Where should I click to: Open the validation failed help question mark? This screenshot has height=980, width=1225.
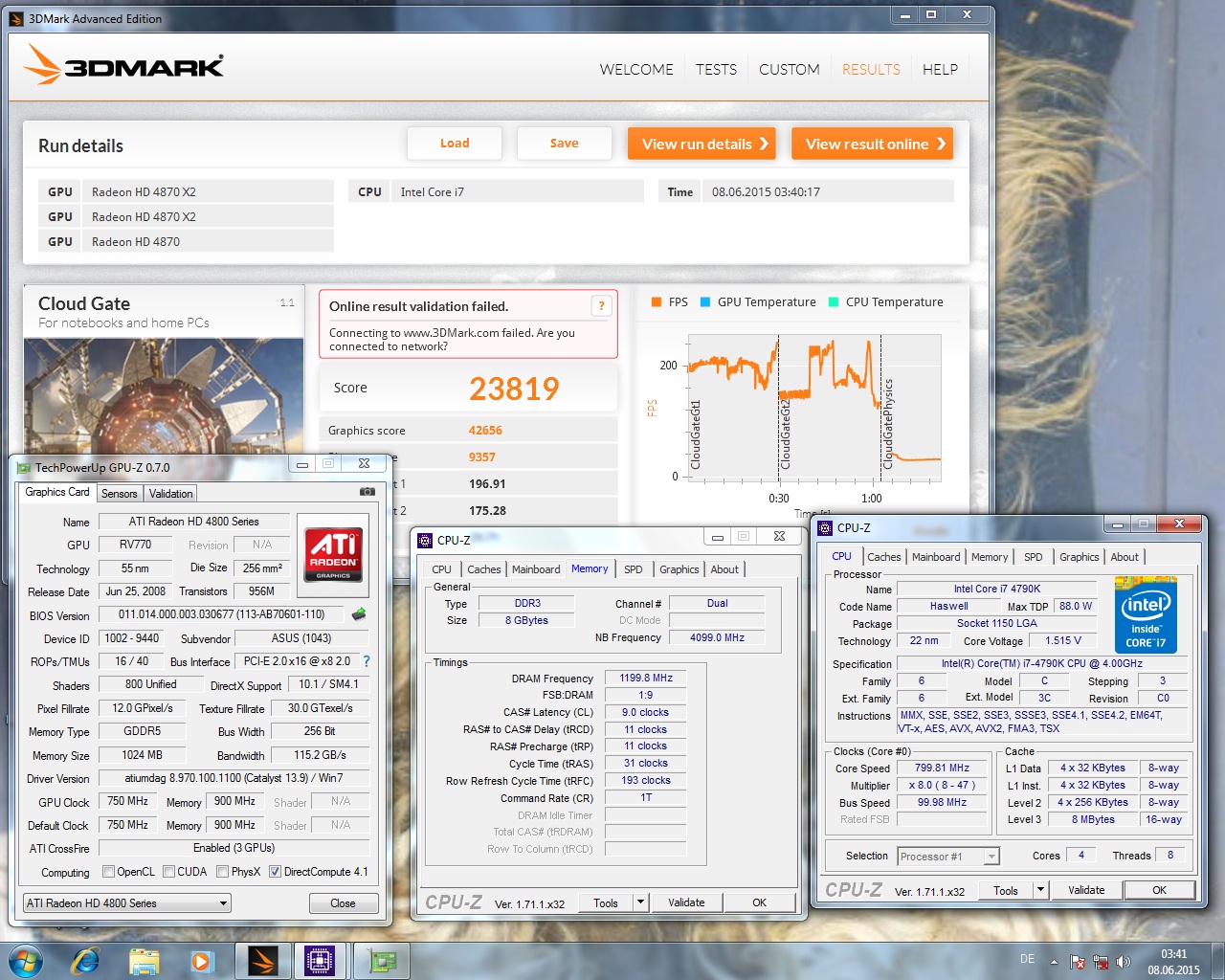(x=601, y=306)
